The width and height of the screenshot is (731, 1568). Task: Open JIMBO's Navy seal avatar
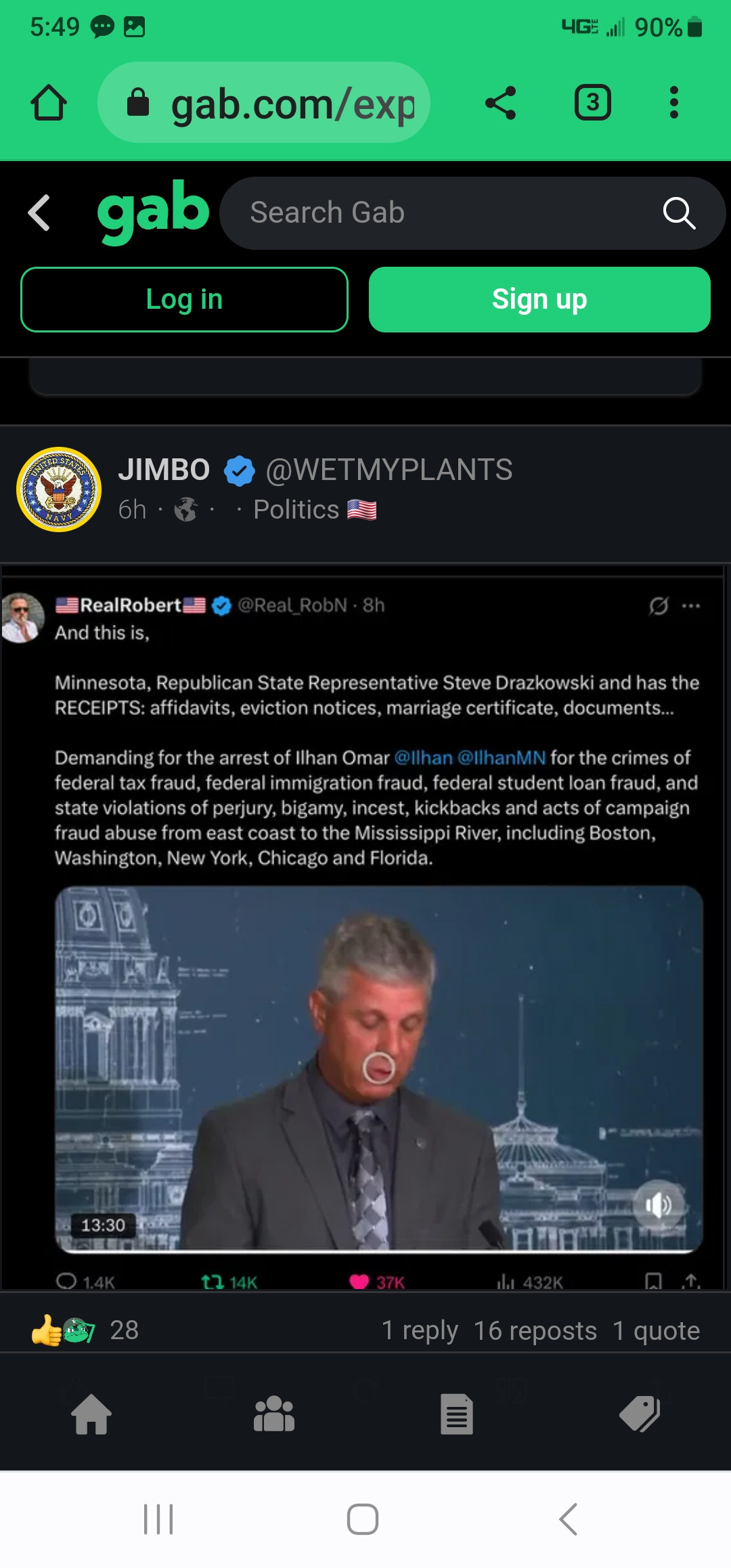click(59, 489)
